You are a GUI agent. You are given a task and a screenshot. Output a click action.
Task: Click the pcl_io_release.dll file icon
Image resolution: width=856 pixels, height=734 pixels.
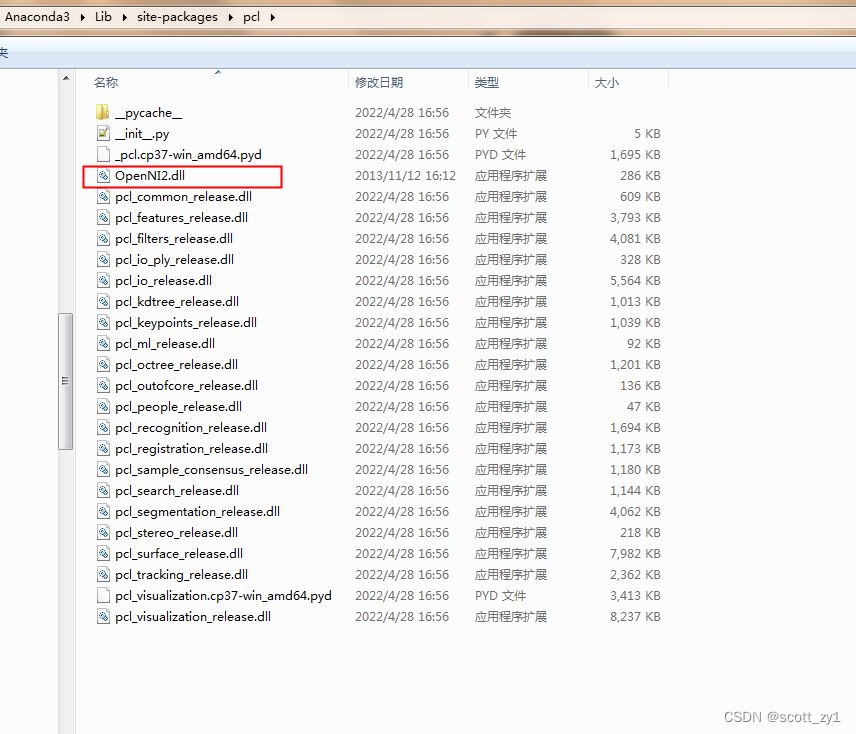coord(103,281)
